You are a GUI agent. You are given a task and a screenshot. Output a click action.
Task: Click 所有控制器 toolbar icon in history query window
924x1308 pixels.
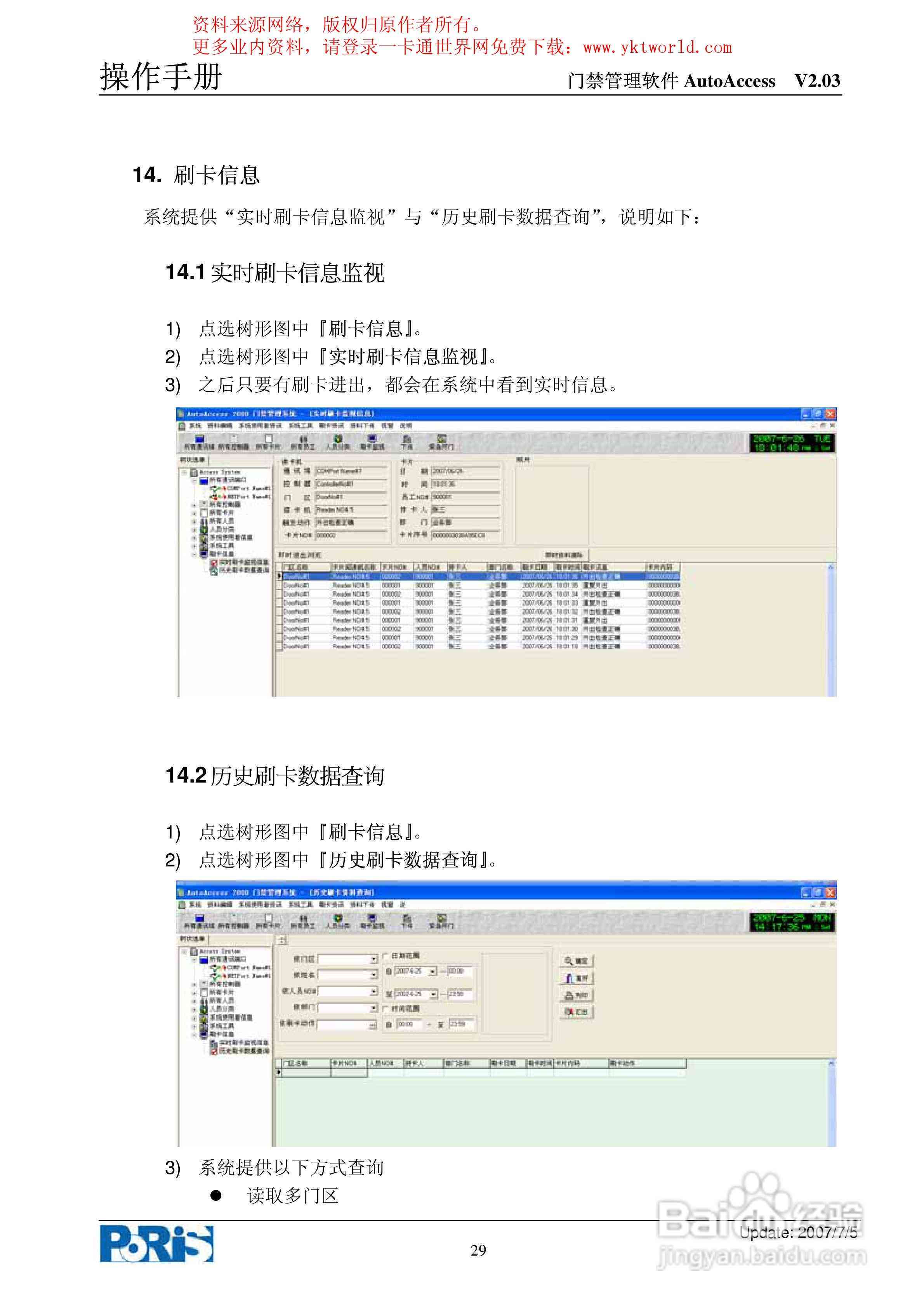[x=234, y=922]
